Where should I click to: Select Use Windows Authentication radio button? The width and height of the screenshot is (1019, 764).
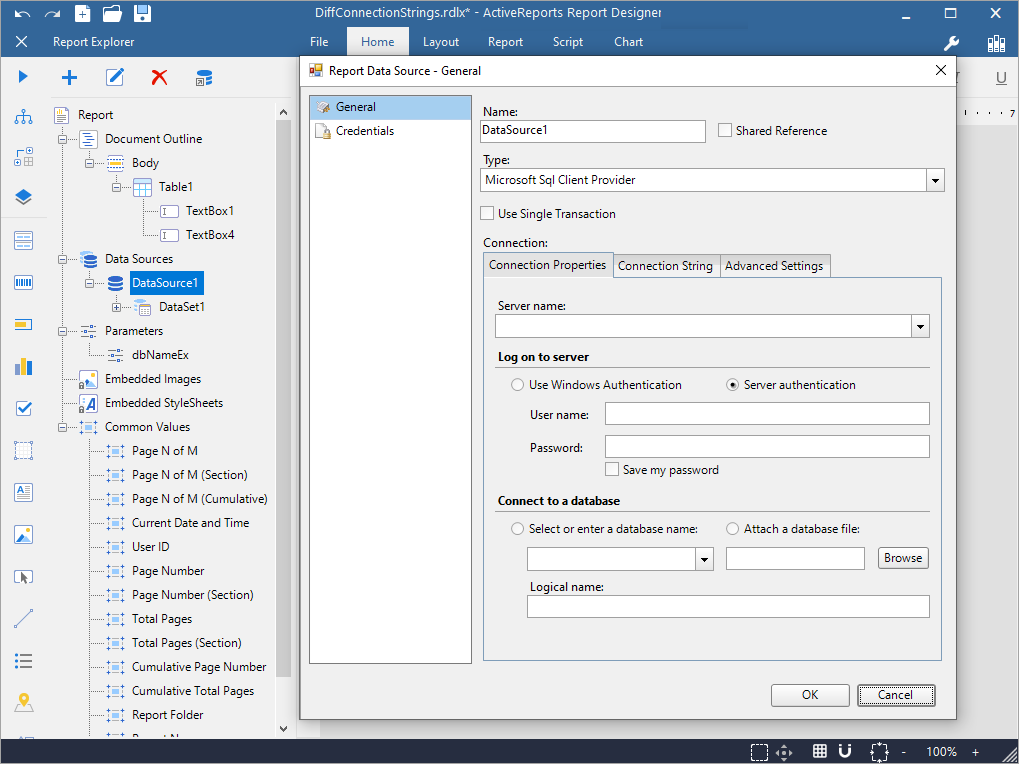(x=517, y=385)
